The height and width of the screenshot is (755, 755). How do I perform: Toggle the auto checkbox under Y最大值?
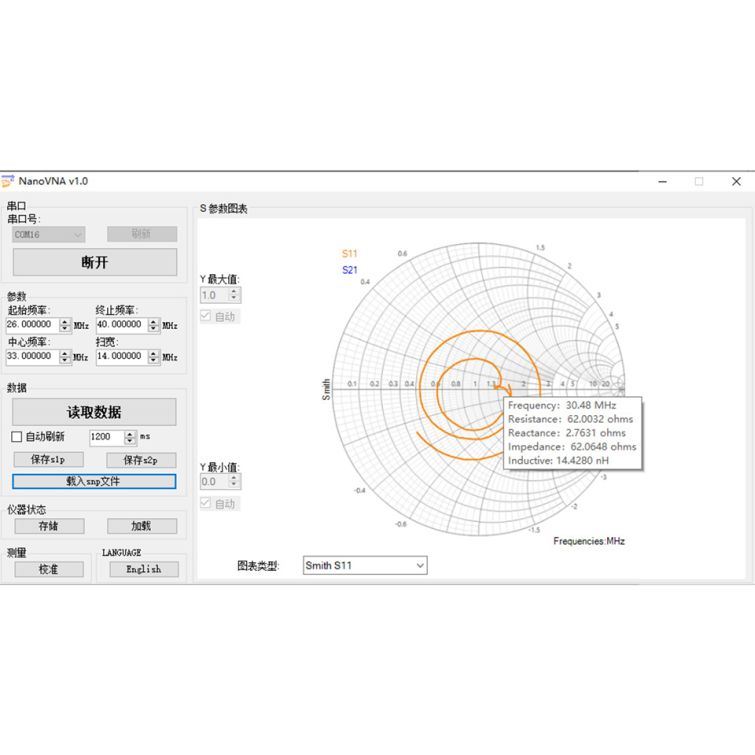point(206,316)
